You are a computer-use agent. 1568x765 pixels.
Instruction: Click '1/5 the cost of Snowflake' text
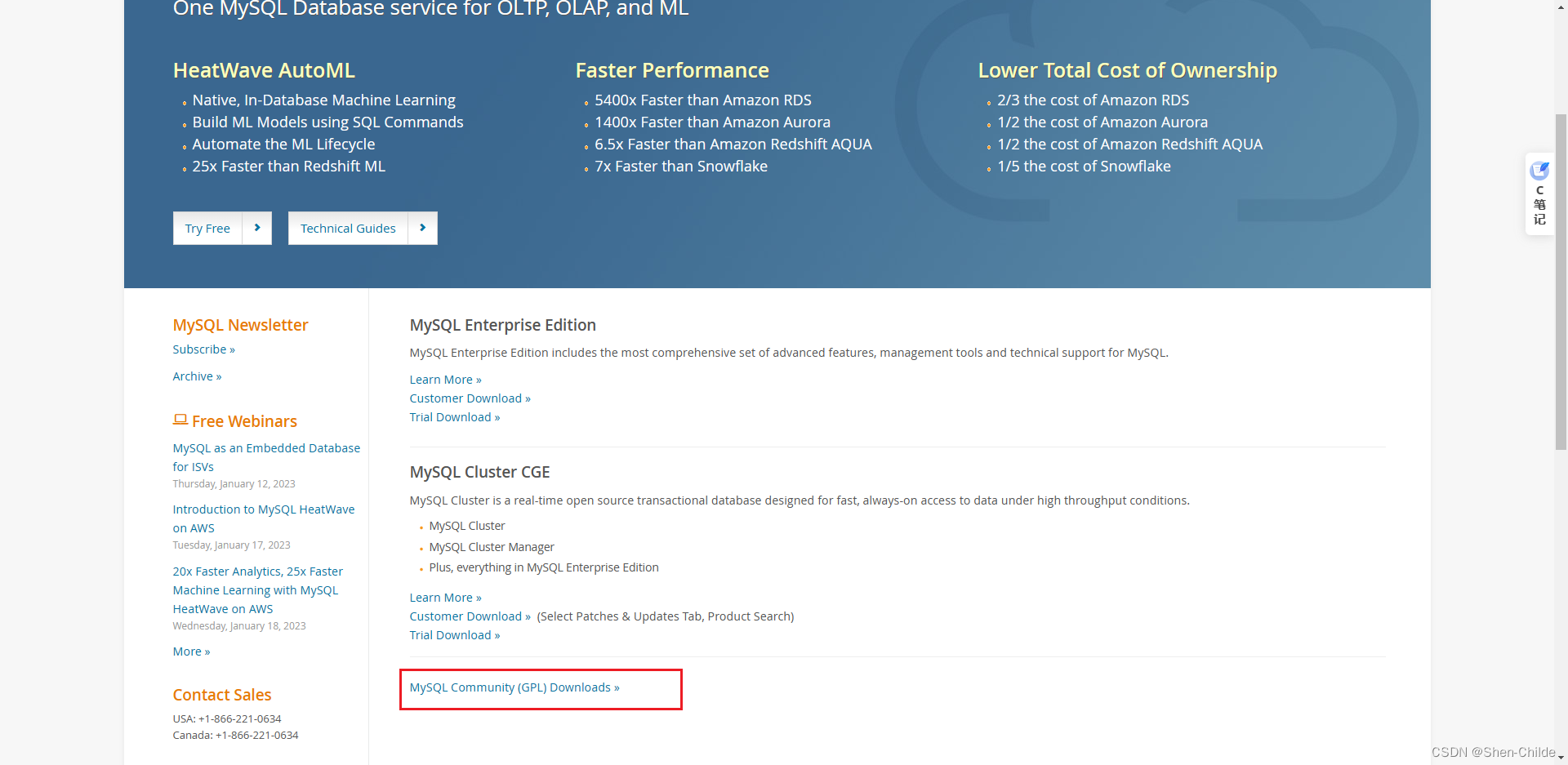click(x=1084, y=166)
